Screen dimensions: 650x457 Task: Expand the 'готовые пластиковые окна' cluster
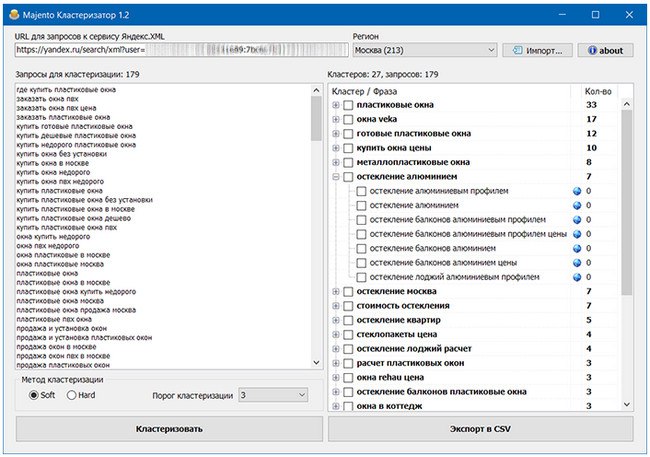(x=336, y=134)
